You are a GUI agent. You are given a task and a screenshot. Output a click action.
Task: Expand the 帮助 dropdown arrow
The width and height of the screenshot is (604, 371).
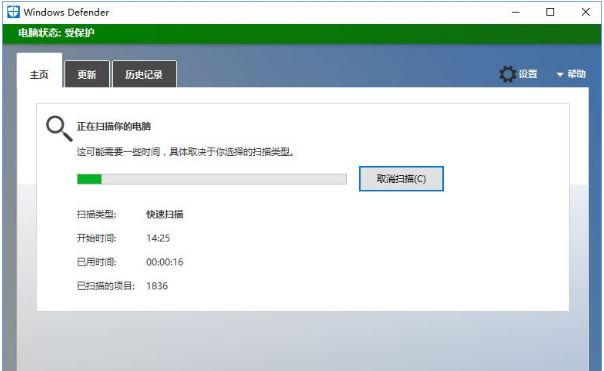point(560,74)
